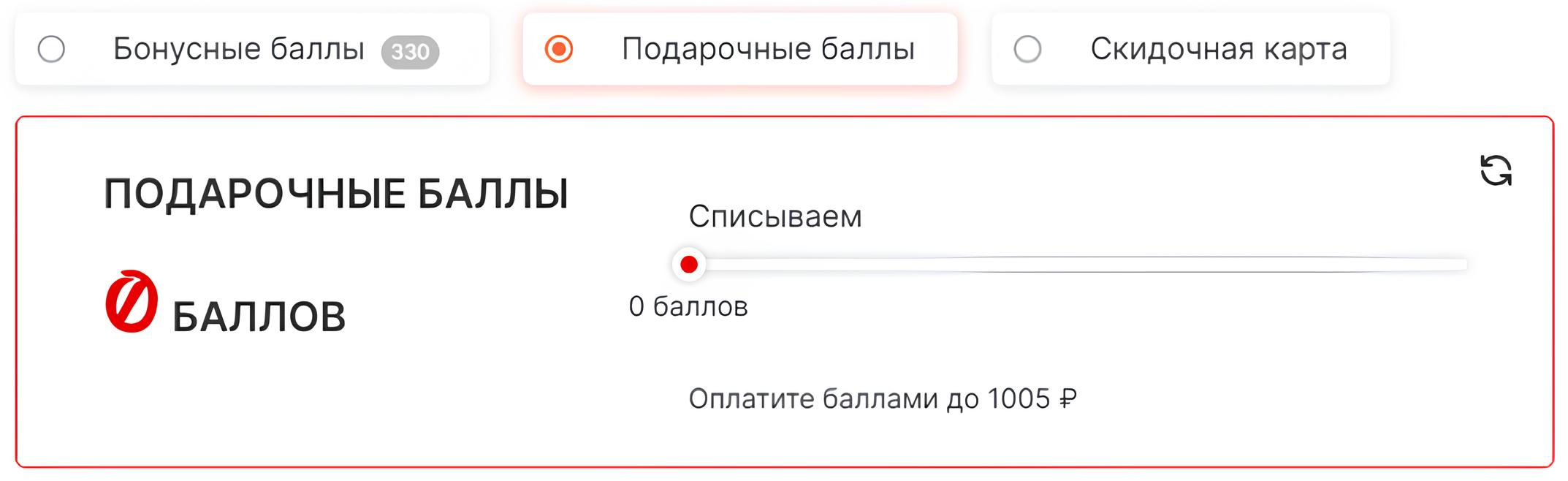The width and height of the screenshot is (1568, 481).
Task: Select the Бонусные баллы radio circle
Action: click(x=52, y=50)
